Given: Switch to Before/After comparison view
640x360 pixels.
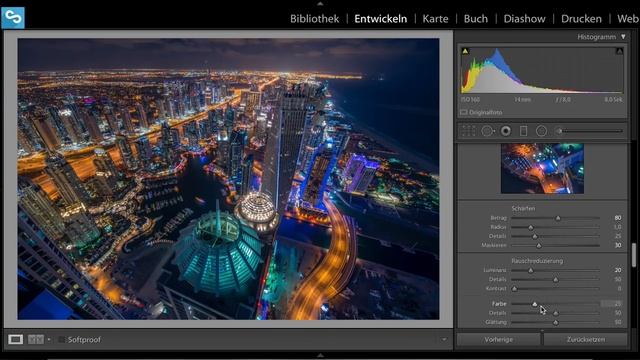Looking at the screenshot, I should click(x=36, y=339).
